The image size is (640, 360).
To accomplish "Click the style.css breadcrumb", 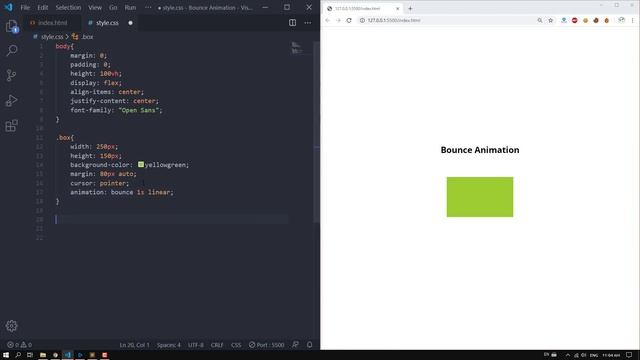I will coord(52,37).
